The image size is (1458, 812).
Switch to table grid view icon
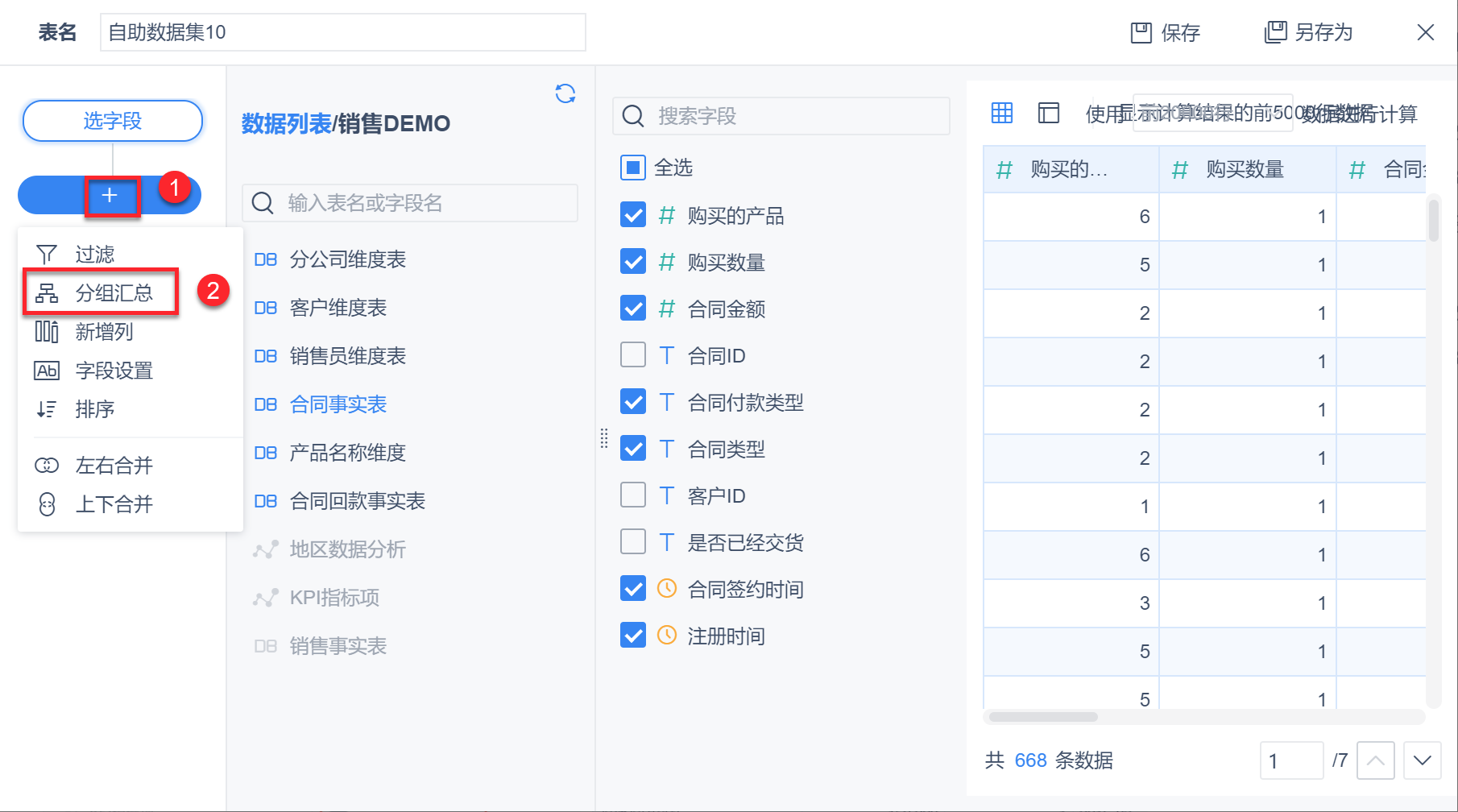pos(1002,114)
